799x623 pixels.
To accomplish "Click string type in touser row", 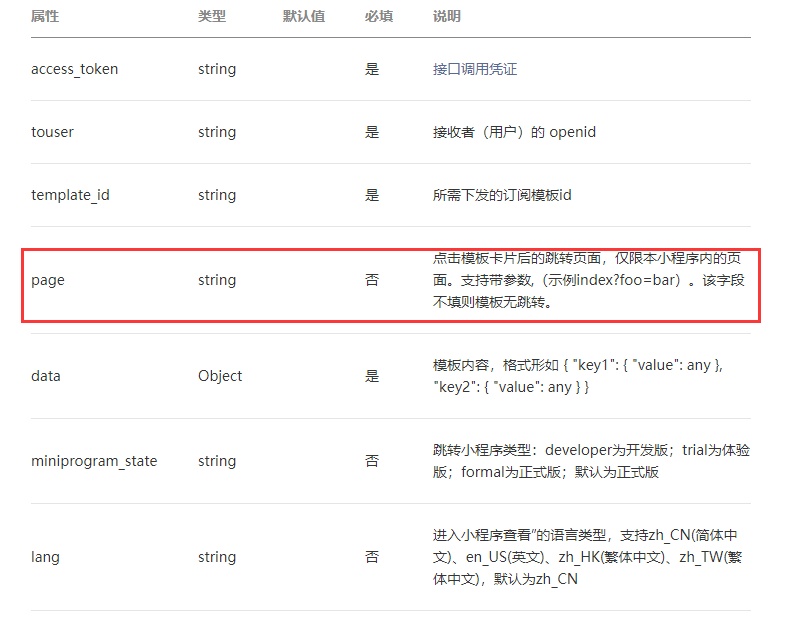I will (x=217, y=132).
